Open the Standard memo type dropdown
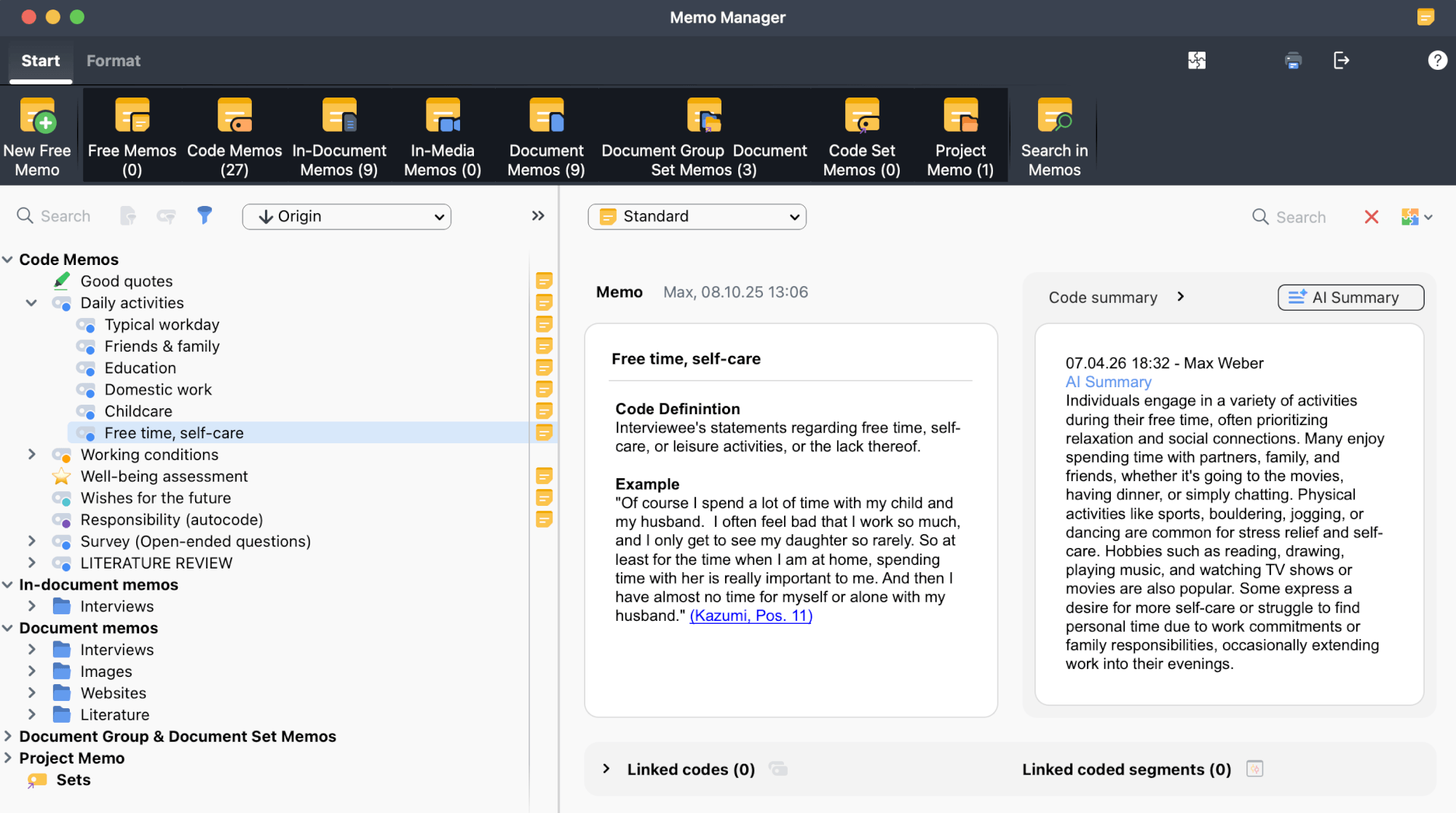 tap(696, 216)
